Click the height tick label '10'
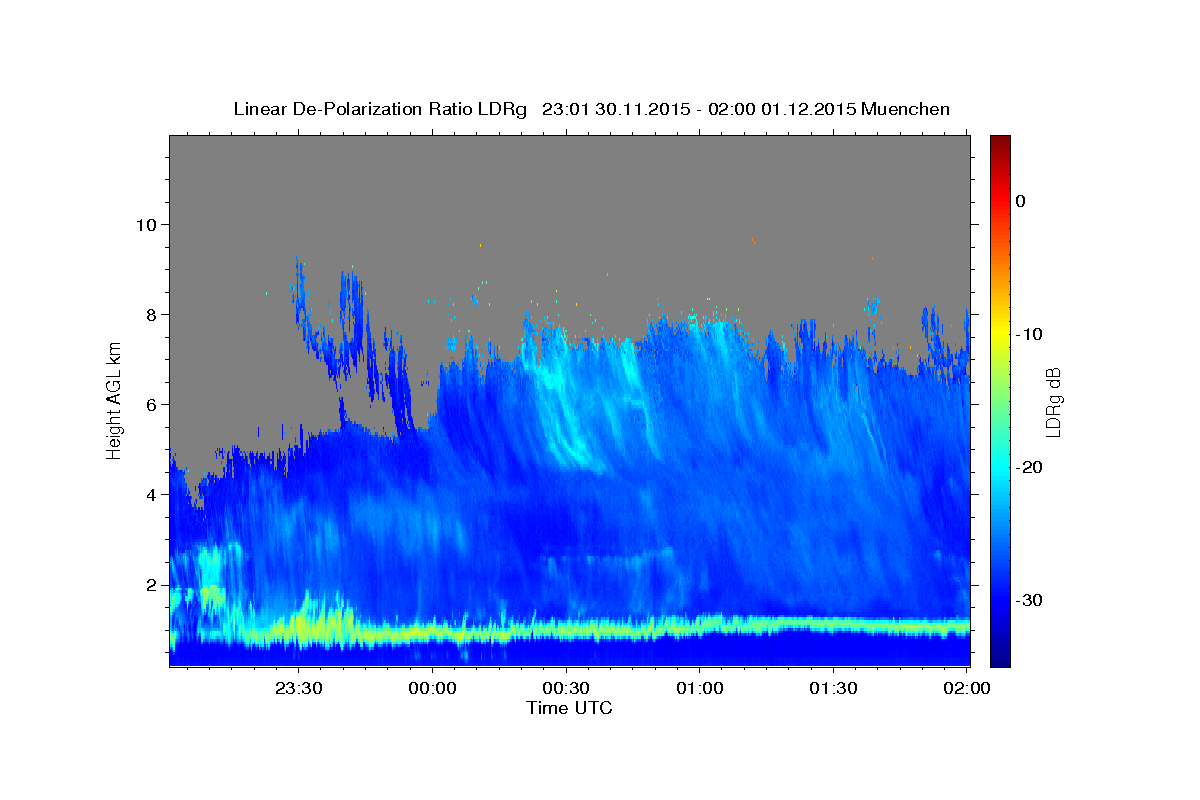This screenshot has height=800, width=1200. [145, 224]
